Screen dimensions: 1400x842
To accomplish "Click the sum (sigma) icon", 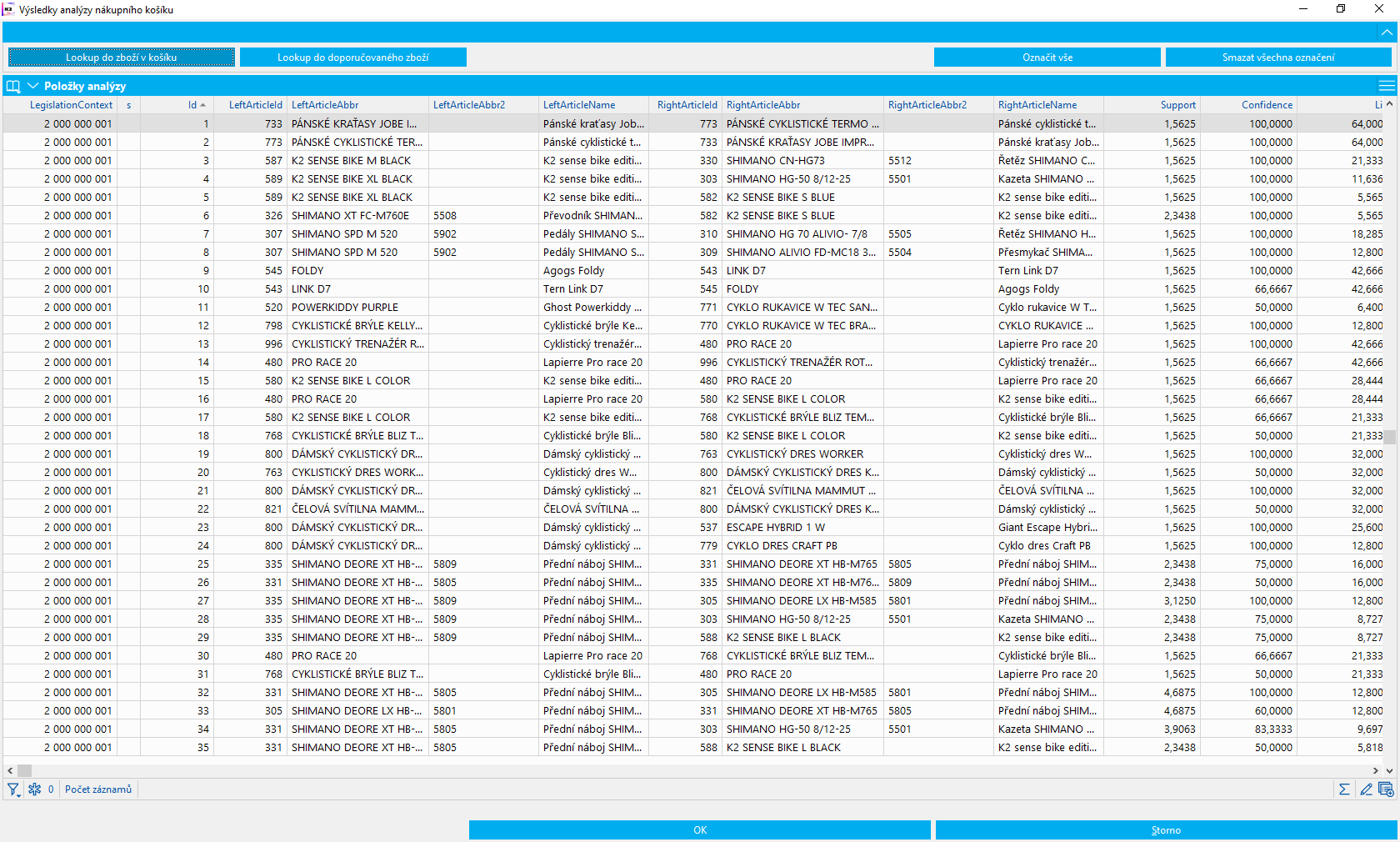I will [x=1344, y=789].
